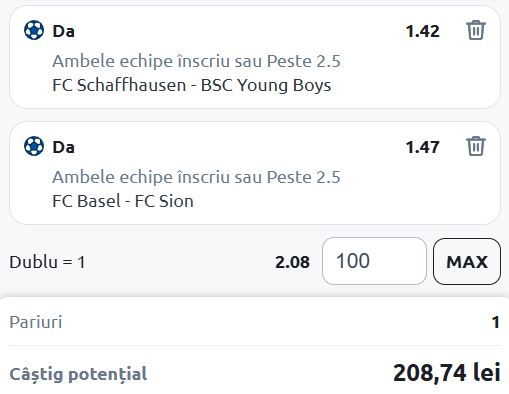Remove the FC Basel - FC Sion bet
The image size is (509, 394).
pos(475,146)
